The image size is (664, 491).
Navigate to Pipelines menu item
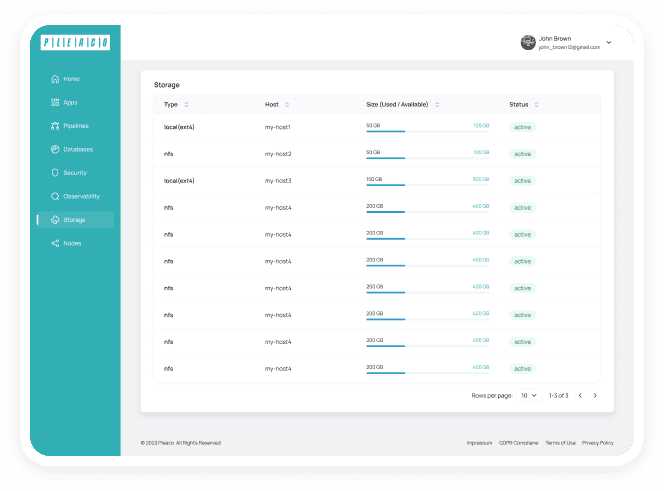pos(76,126)
